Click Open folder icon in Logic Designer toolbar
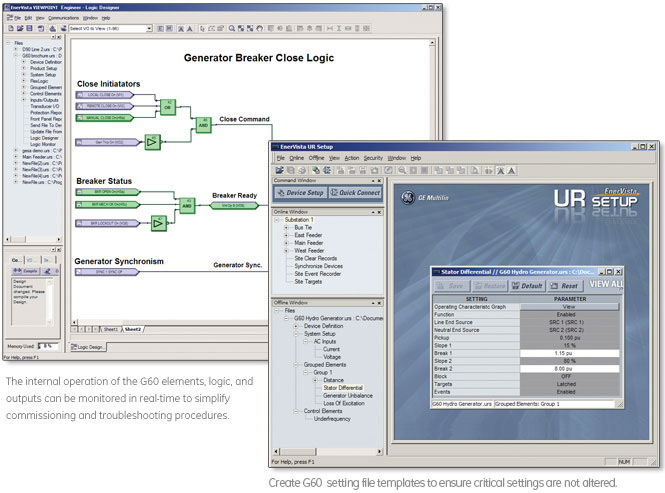This screenshot has height=493, width=665. tap(20, 28)
